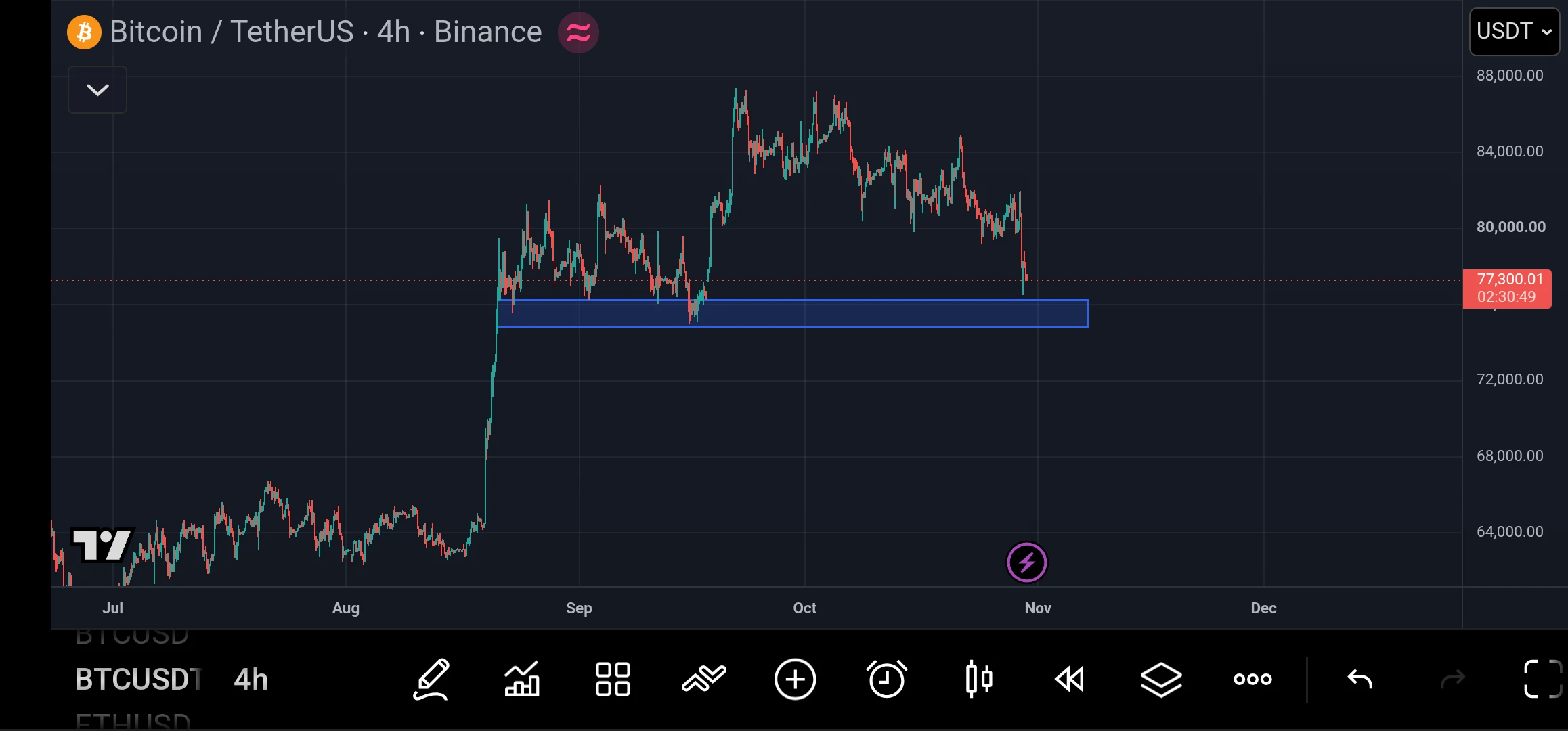Image resolution: width=1568 pixels, height=731 pixels.
Task: Click the 80,000.00 price axis label
Action: (x=1511, y=227)
